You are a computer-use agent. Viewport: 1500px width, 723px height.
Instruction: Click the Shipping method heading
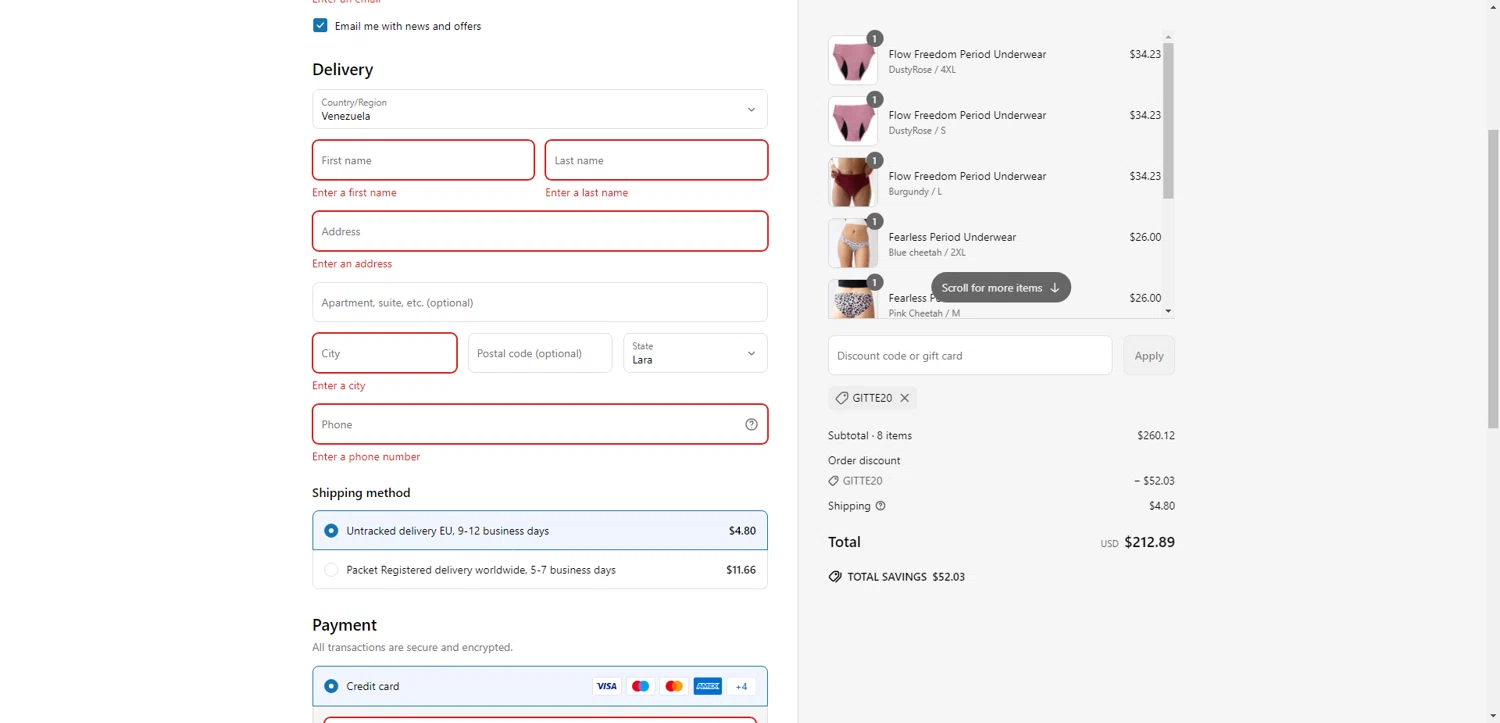tap(361, 493)
